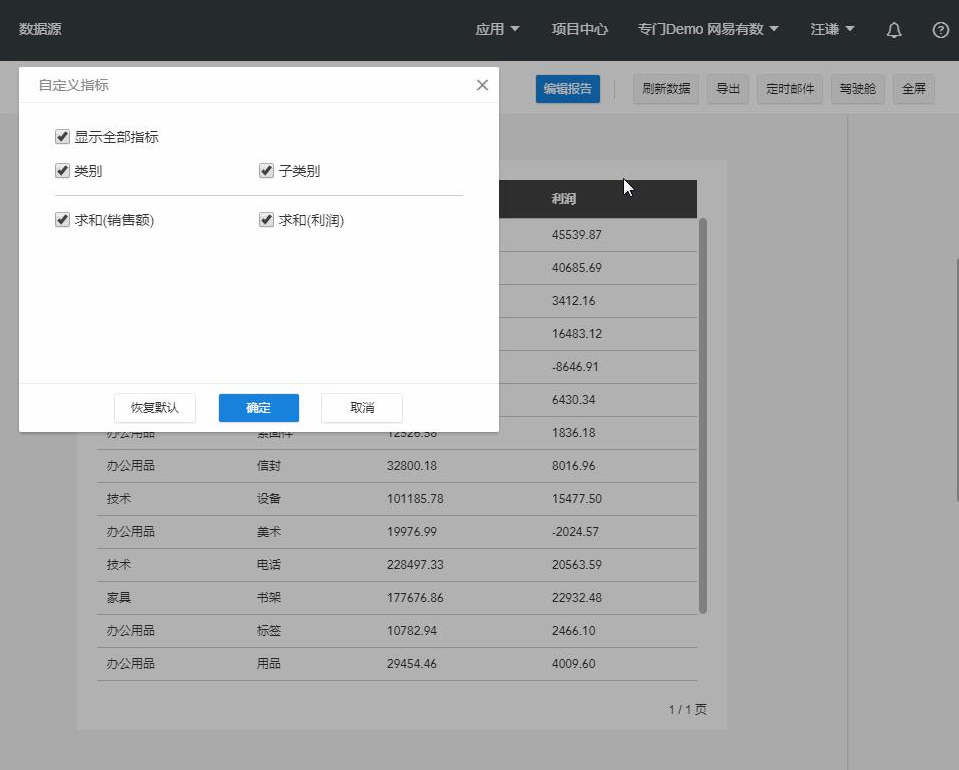
Task: Toggle the 显示全部指标 checkbox
Action: pyautogui.click(x=63, y=137)
